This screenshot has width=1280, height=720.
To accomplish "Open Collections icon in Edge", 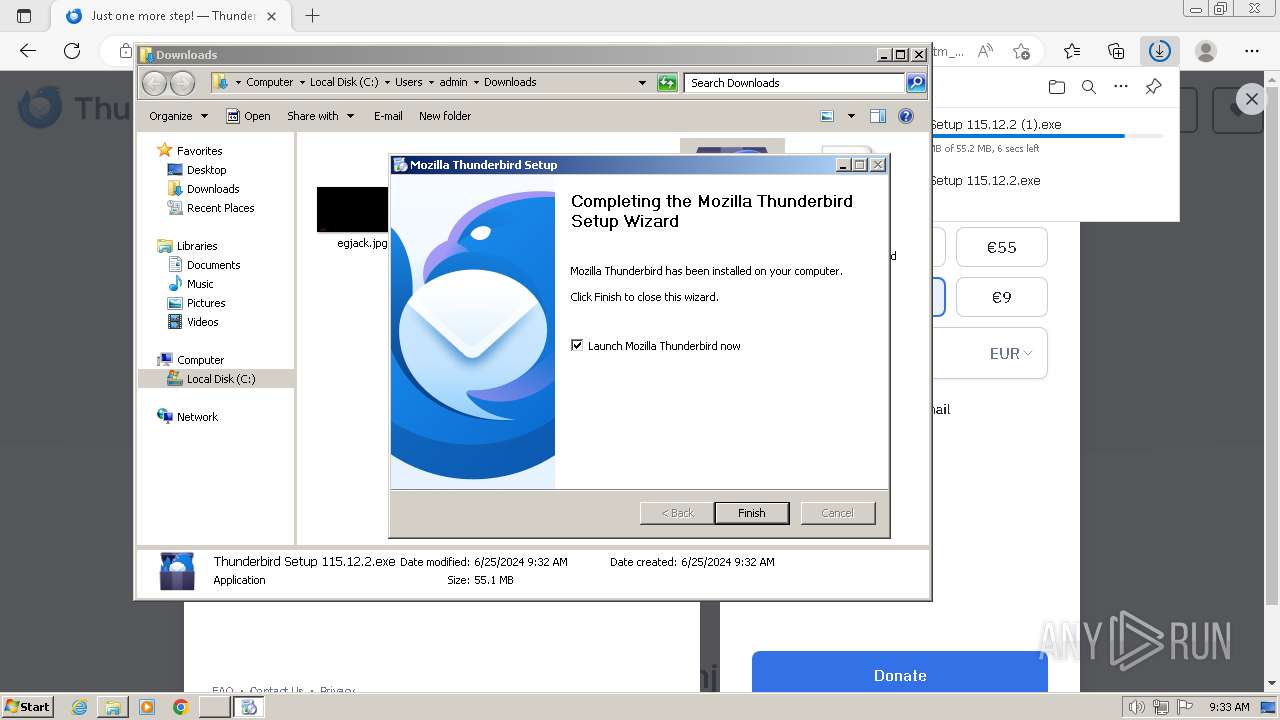I will click(1116, 51).
